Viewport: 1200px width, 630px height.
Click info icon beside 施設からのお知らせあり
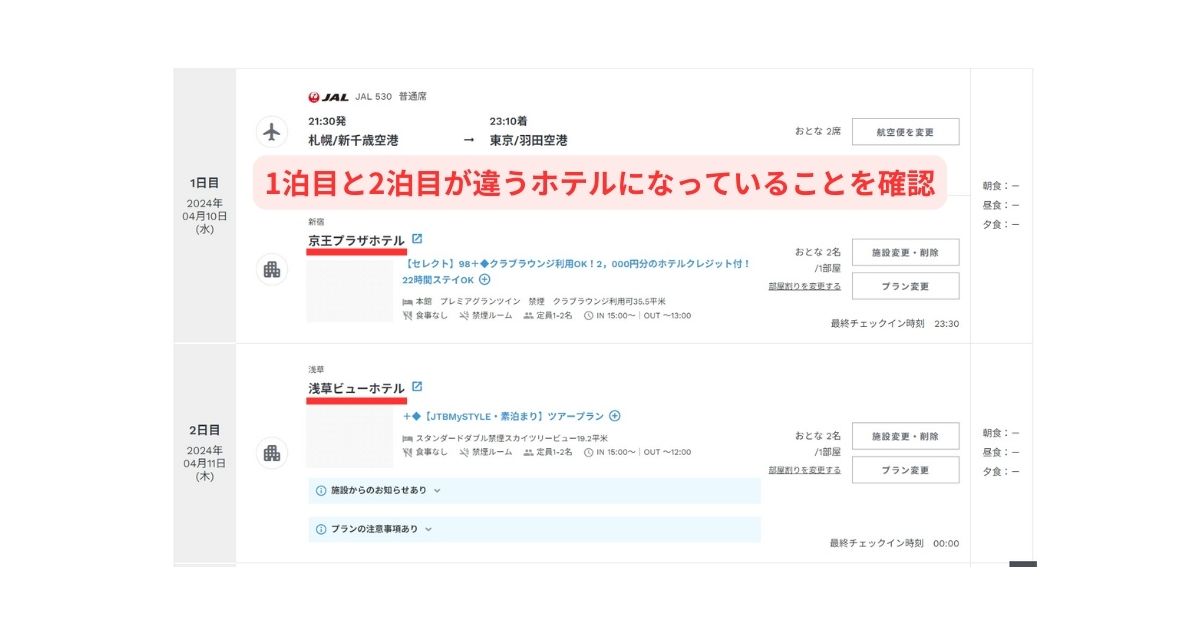tap(321, 491)
